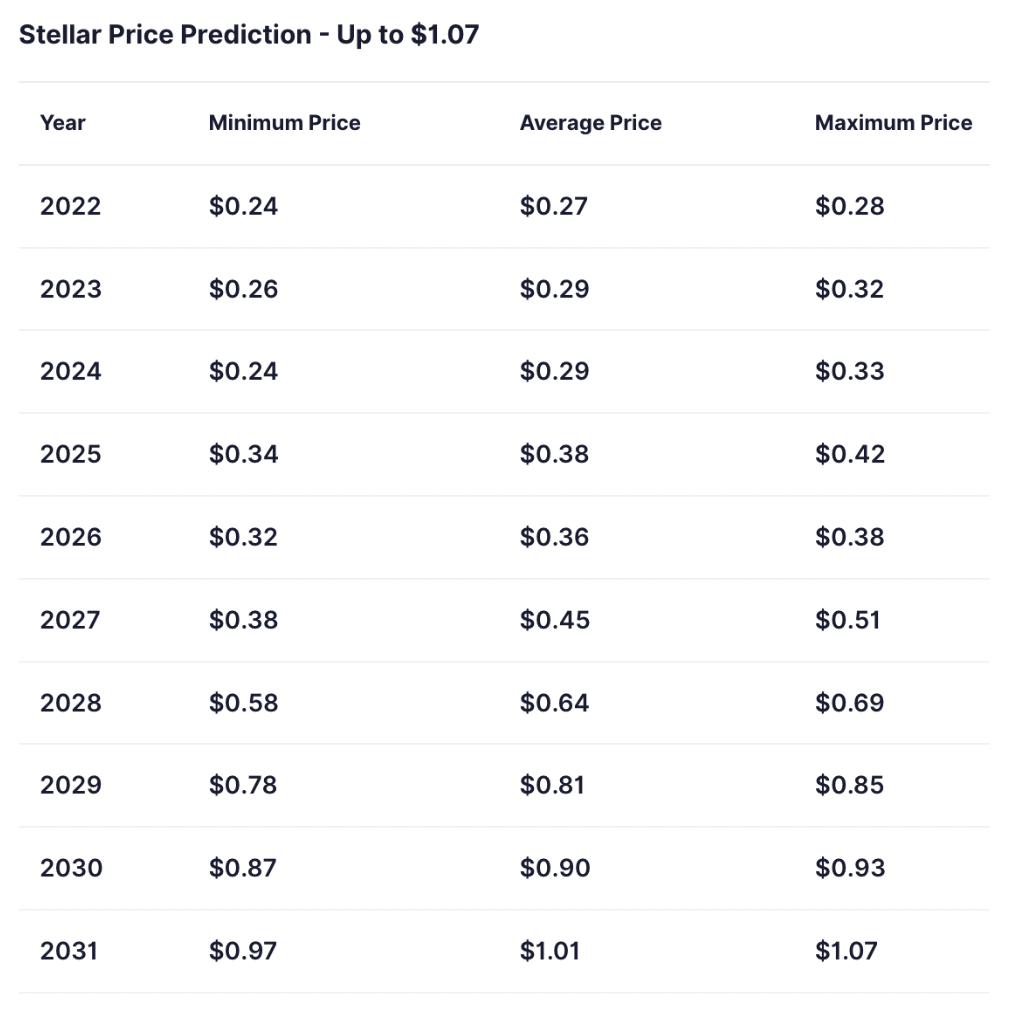
Task: Select the 2022 year cell
Action: (x=70, y=206)
